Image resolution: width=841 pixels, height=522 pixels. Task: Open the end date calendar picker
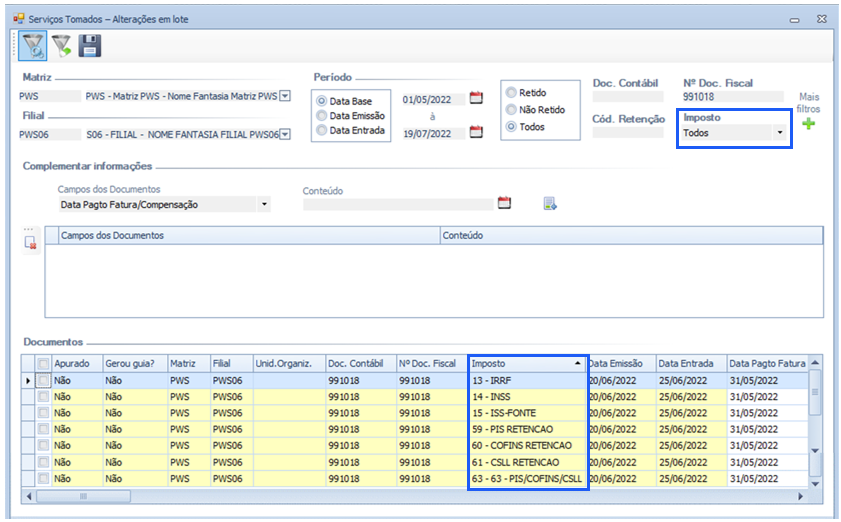pos(476,131)
